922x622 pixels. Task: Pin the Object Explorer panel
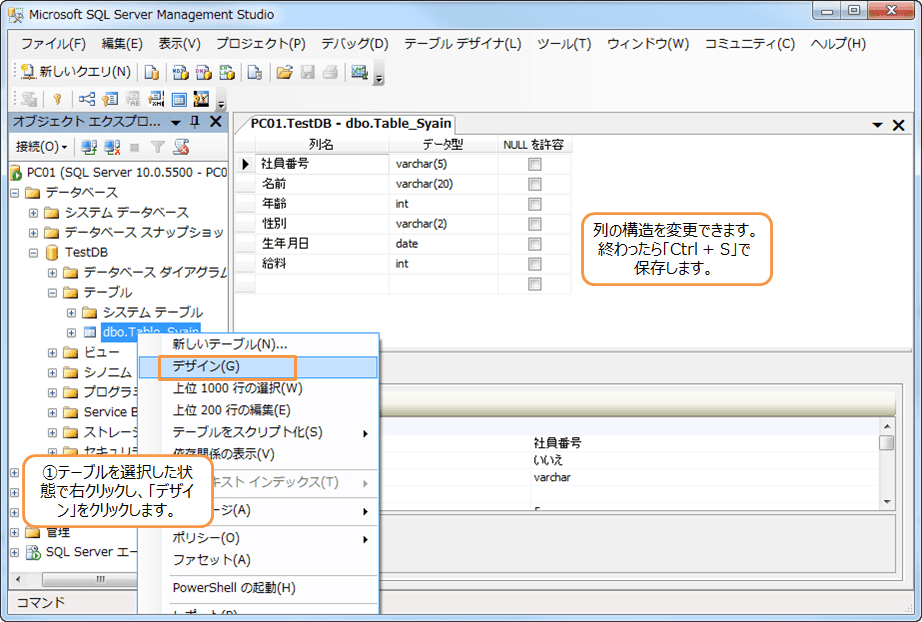195,122
